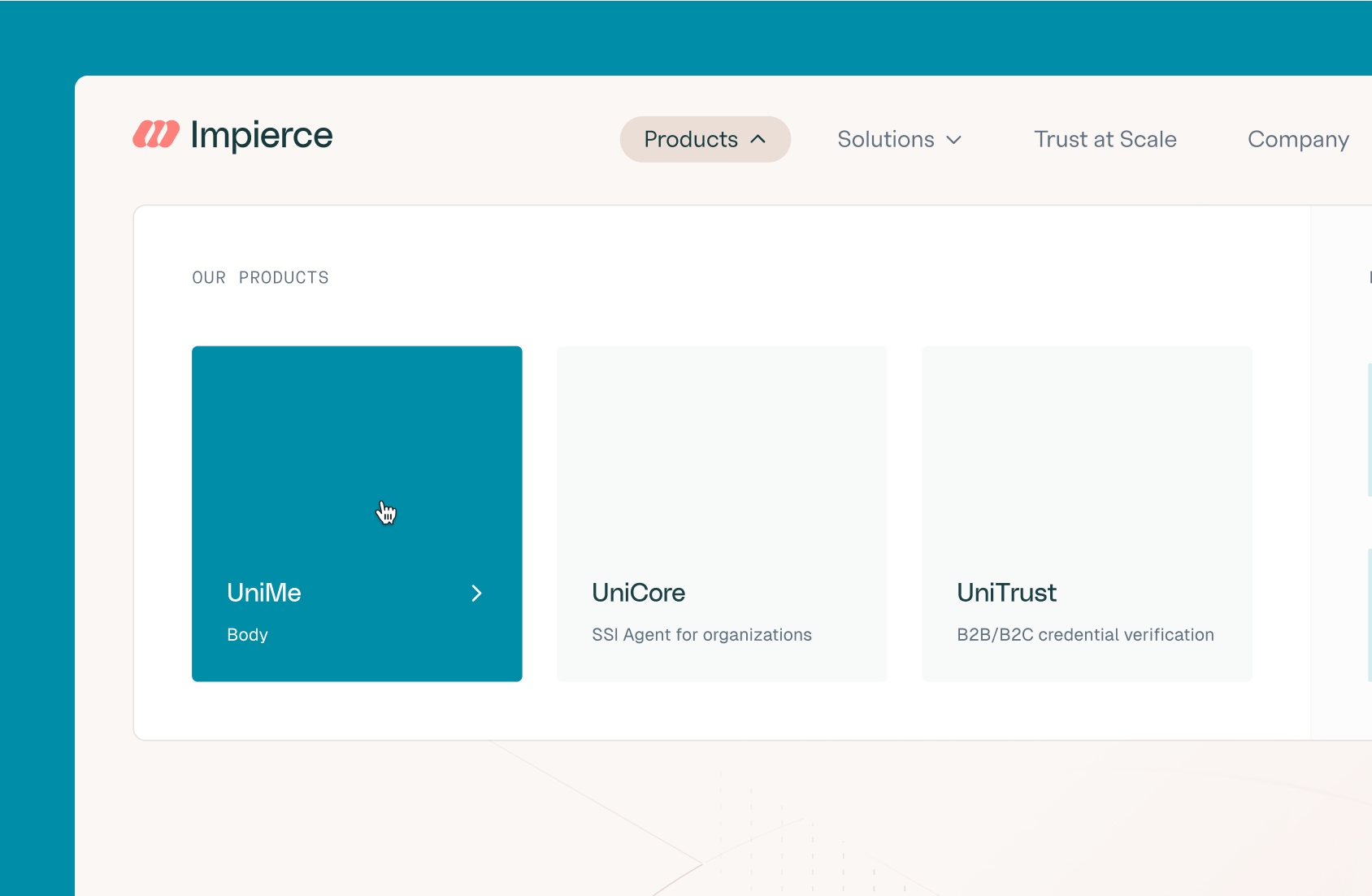The width and height of the screenshot is (1372, 896).
Task: Click the Impierce wordmark to go home
Action: pos(260,135)
